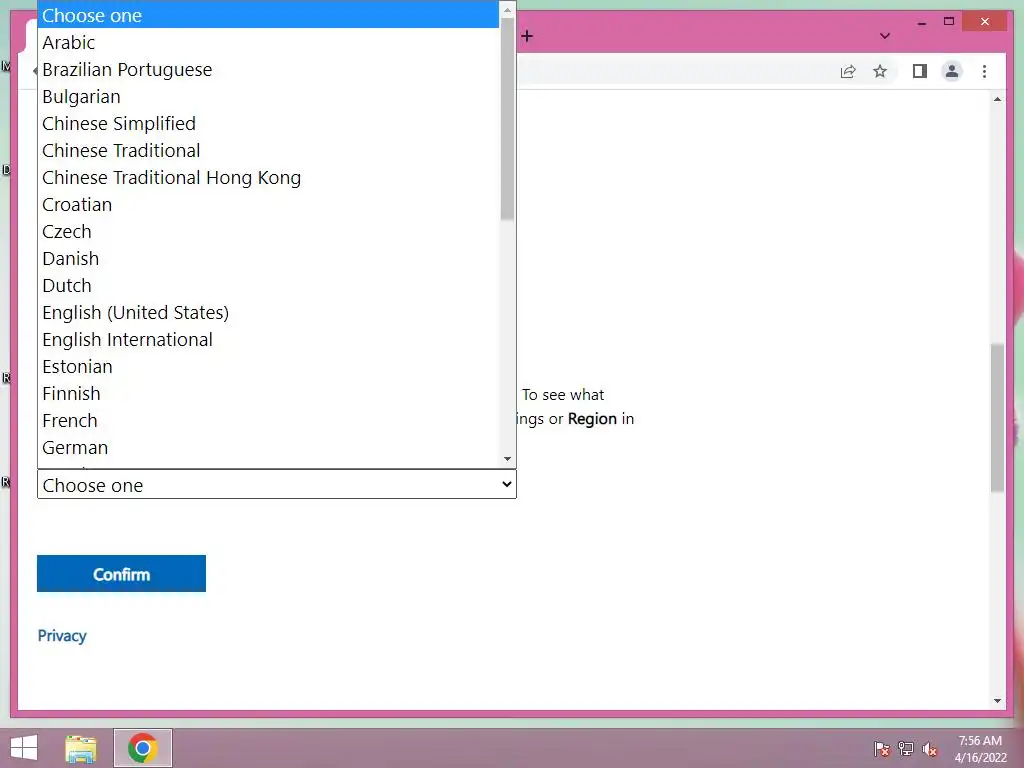Screen dimensions: 1024x768
Task: Pick Estonian from the language list
Action: pyautogui.click(x=268, y=366)
